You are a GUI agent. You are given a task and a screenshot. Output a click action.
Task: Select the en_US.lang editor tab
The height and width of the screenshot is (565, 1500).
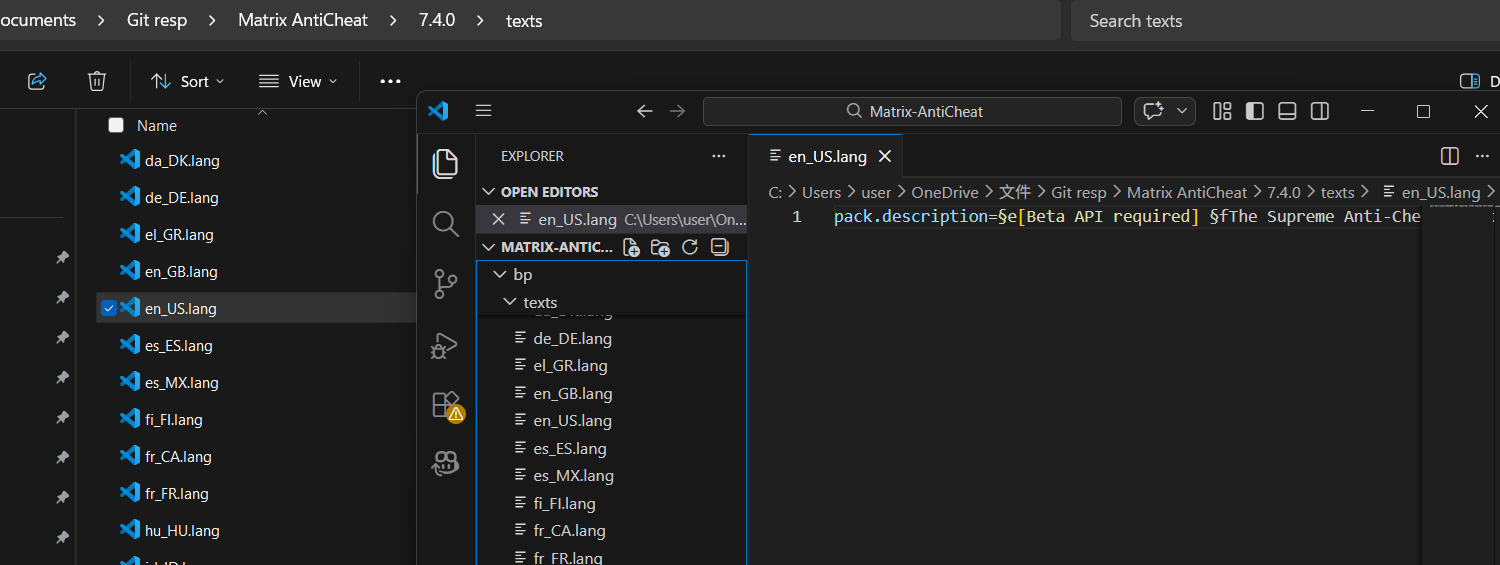point(826,156)
